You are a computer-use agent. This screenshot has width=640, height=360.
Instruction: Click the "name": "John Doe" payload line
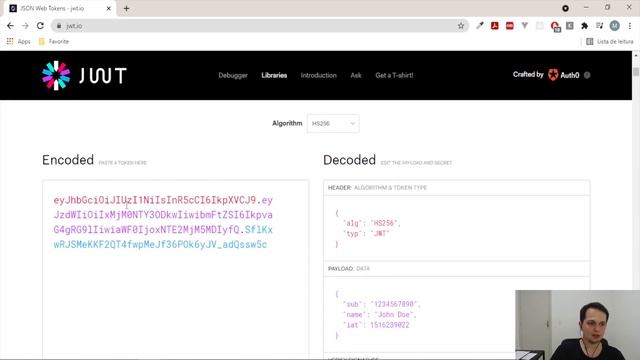(380, 314)
